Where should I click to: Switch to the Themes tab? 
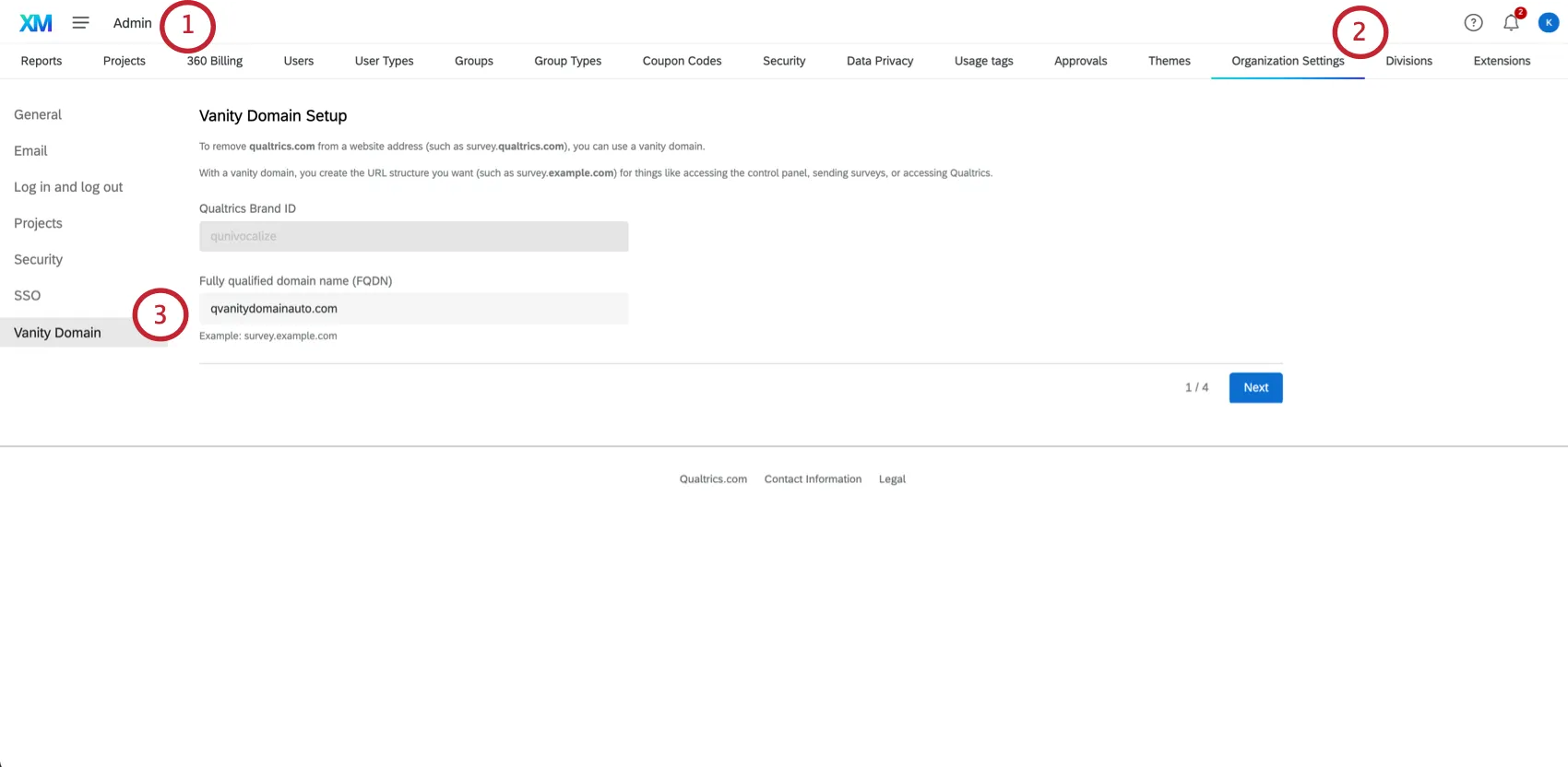1170,61
